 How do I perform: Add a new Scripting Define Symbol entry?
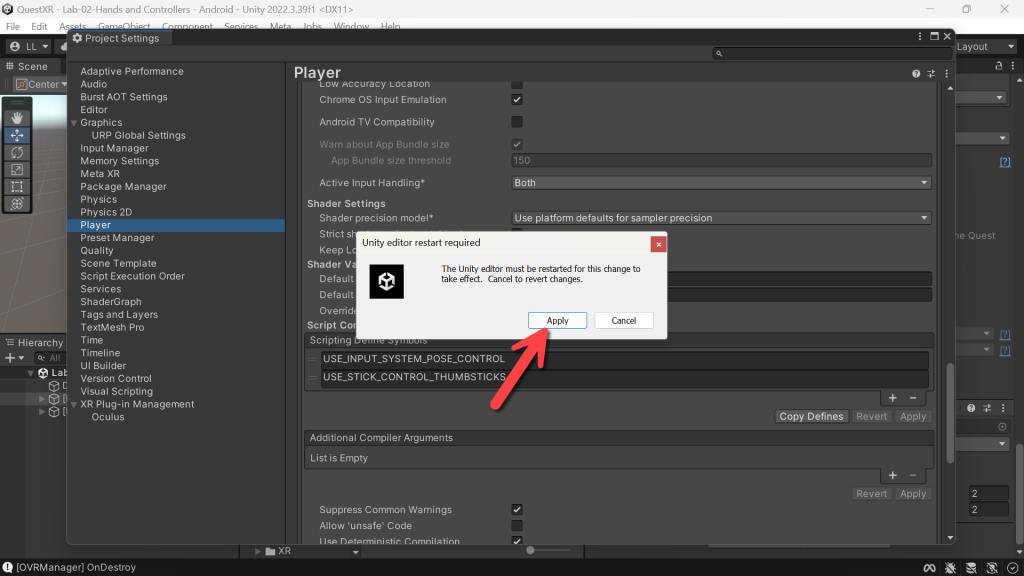click(893, 398)
